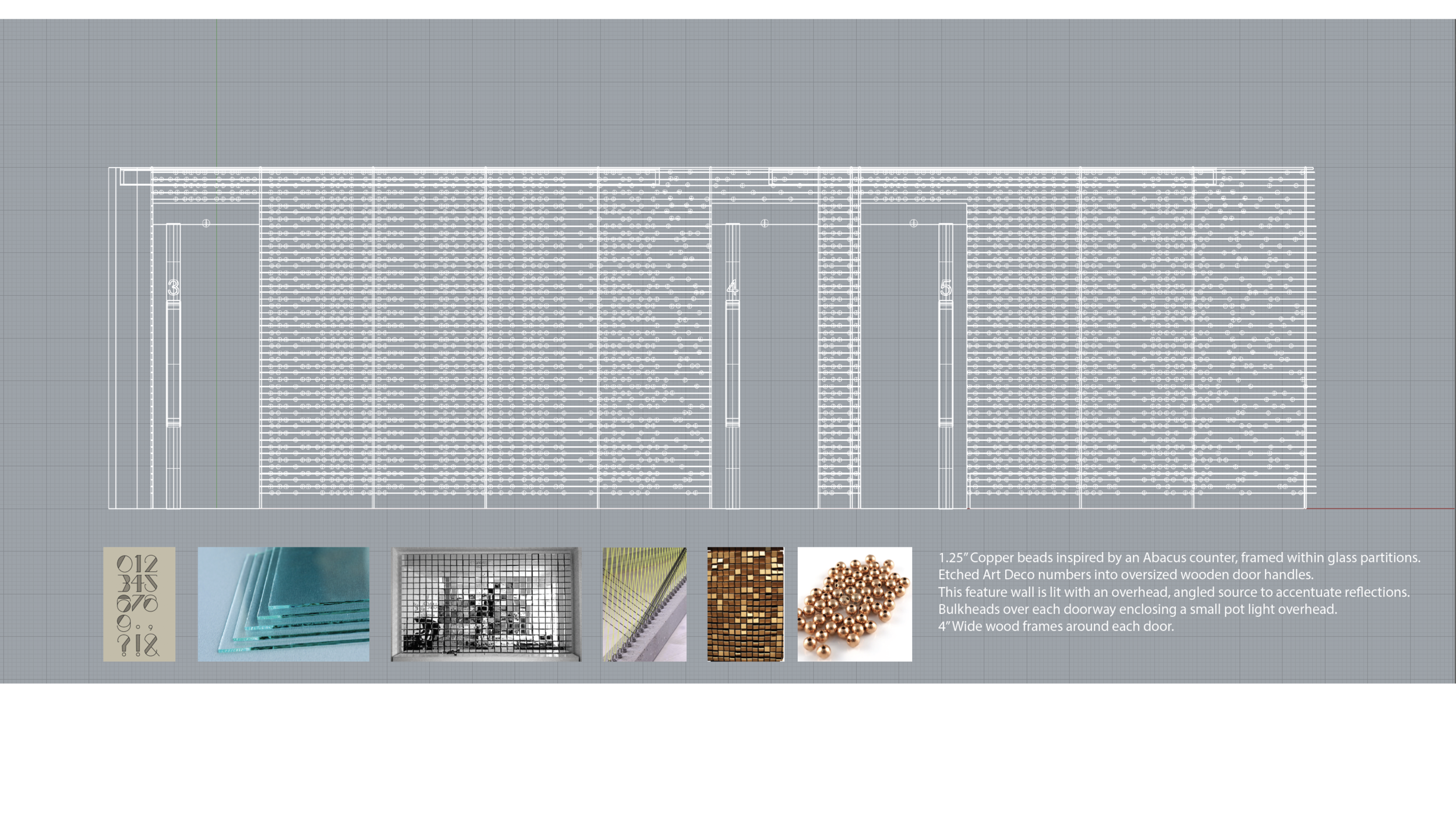1456x817 pixels.
Task: Select the door number "4" in the drawing
Action: pos(732,287)
